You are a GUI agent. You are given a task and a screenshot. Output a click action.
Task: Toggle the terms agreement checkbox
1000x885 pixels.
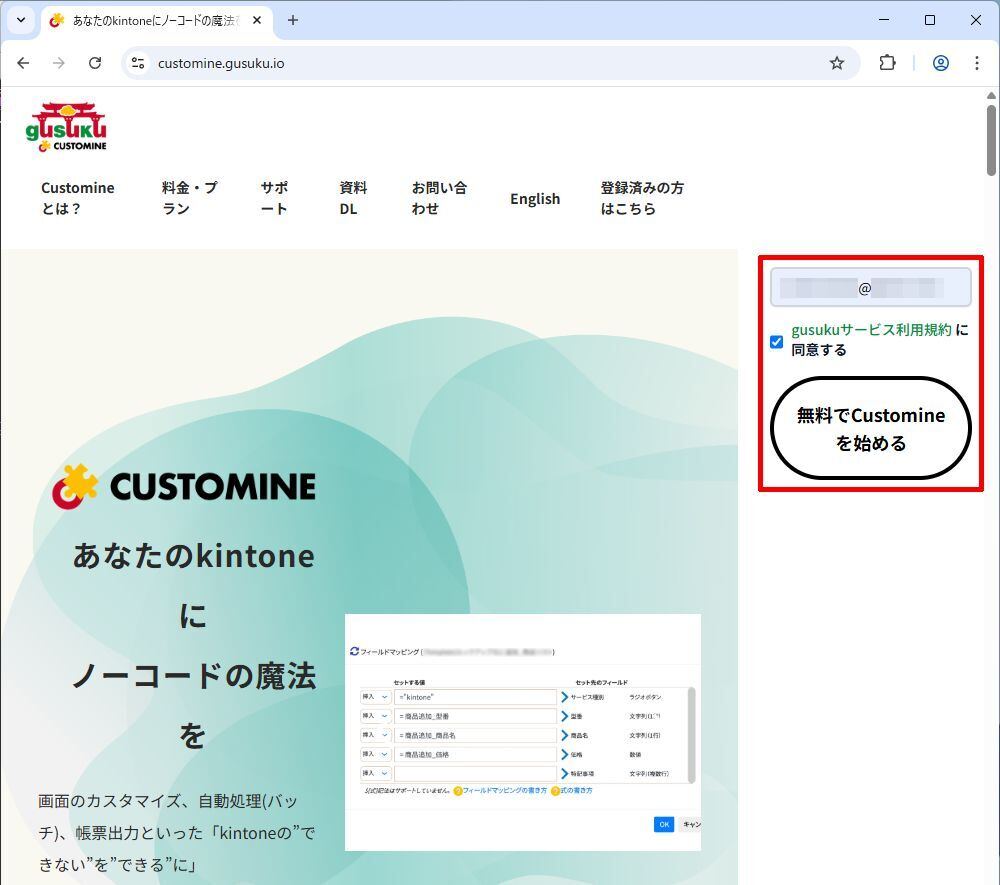click(776, 342)
